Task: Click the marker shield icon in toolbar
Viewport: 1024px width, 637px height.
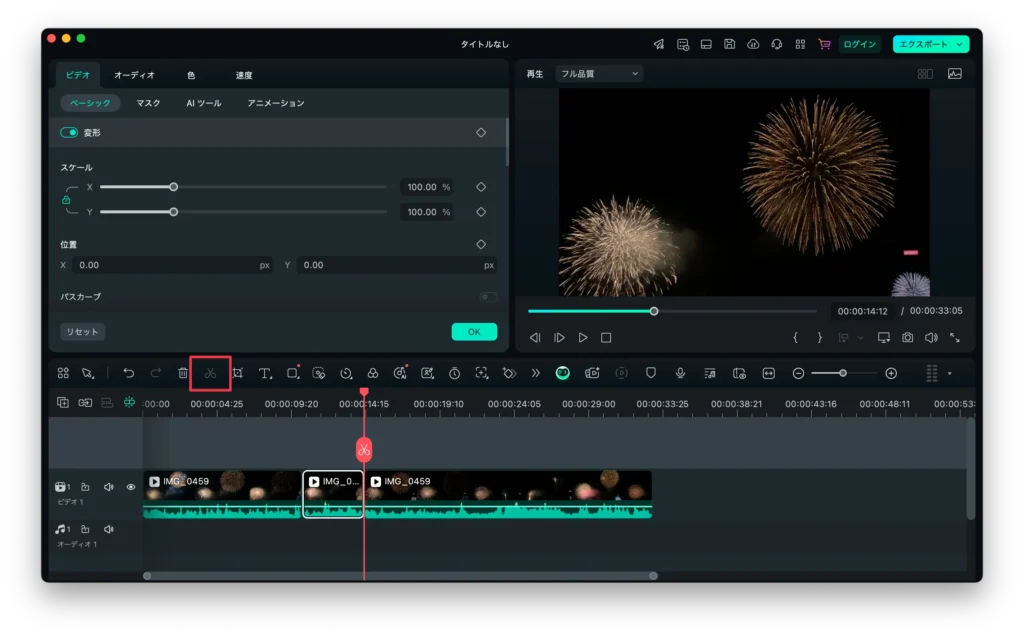Action: coord(651,373)
